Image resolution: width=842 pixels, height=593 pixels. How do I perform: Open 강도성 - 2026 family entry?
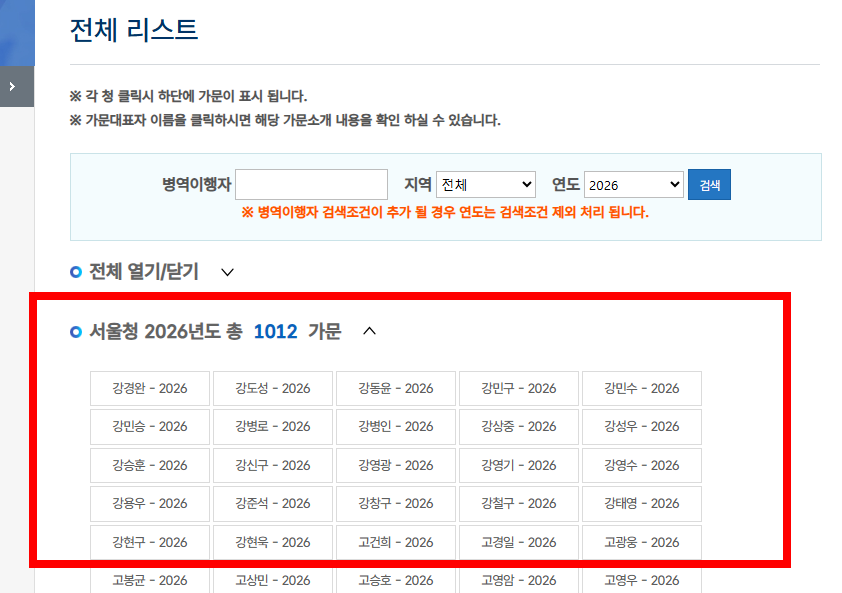click(273, 388)
